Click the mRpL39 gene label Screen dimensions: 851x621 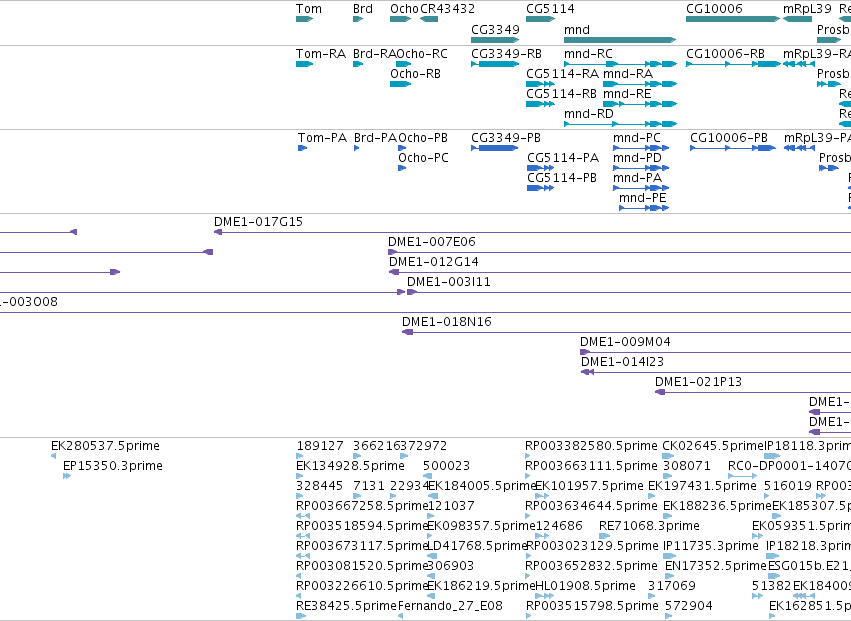pyautogui.click(x=806, y=9)
